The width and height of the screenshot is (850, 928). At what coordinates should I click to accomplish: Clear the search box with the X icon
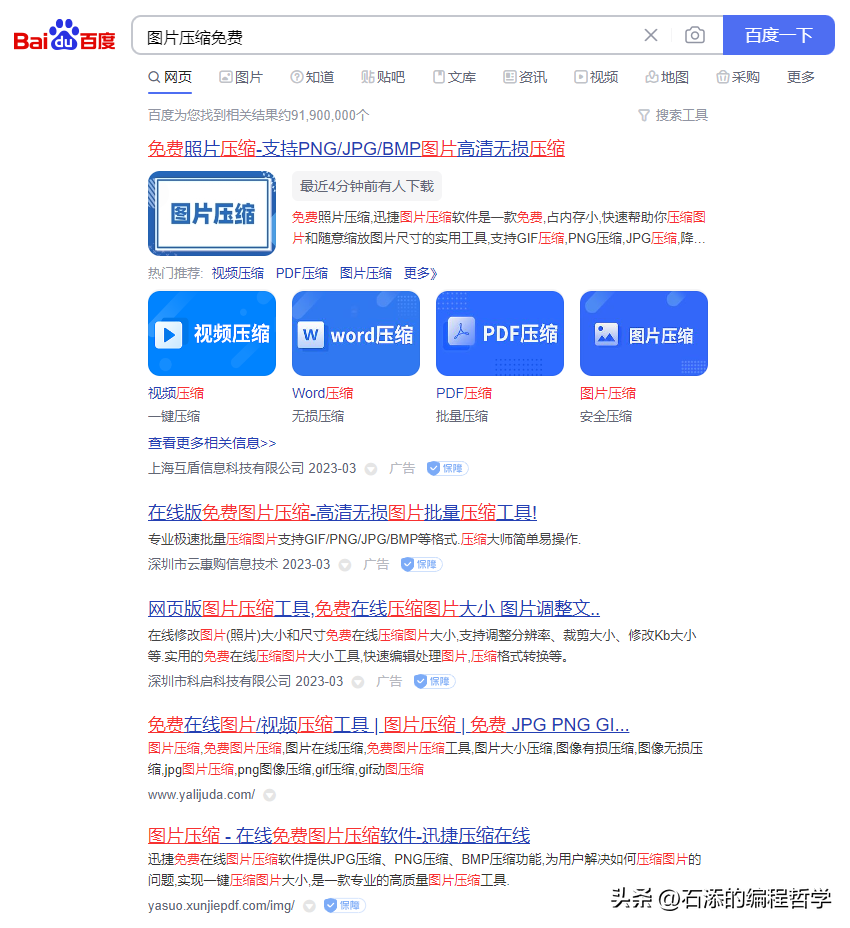tap(651, 36)
